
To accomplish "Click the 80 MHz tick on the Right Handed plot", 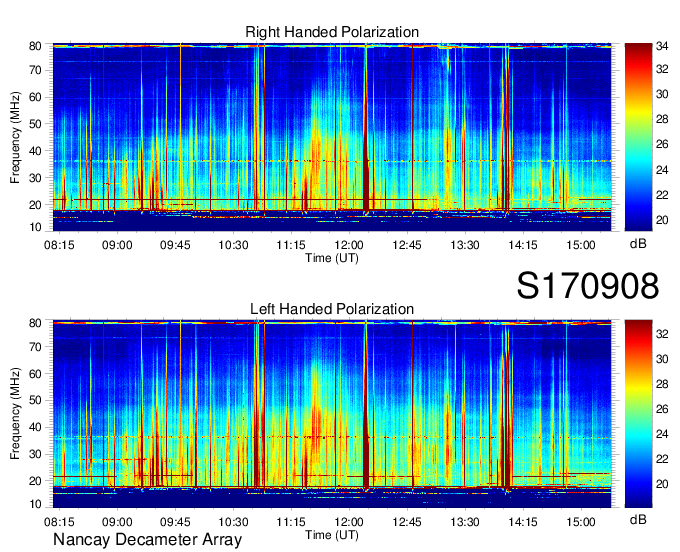I will [x=35, y=46].
